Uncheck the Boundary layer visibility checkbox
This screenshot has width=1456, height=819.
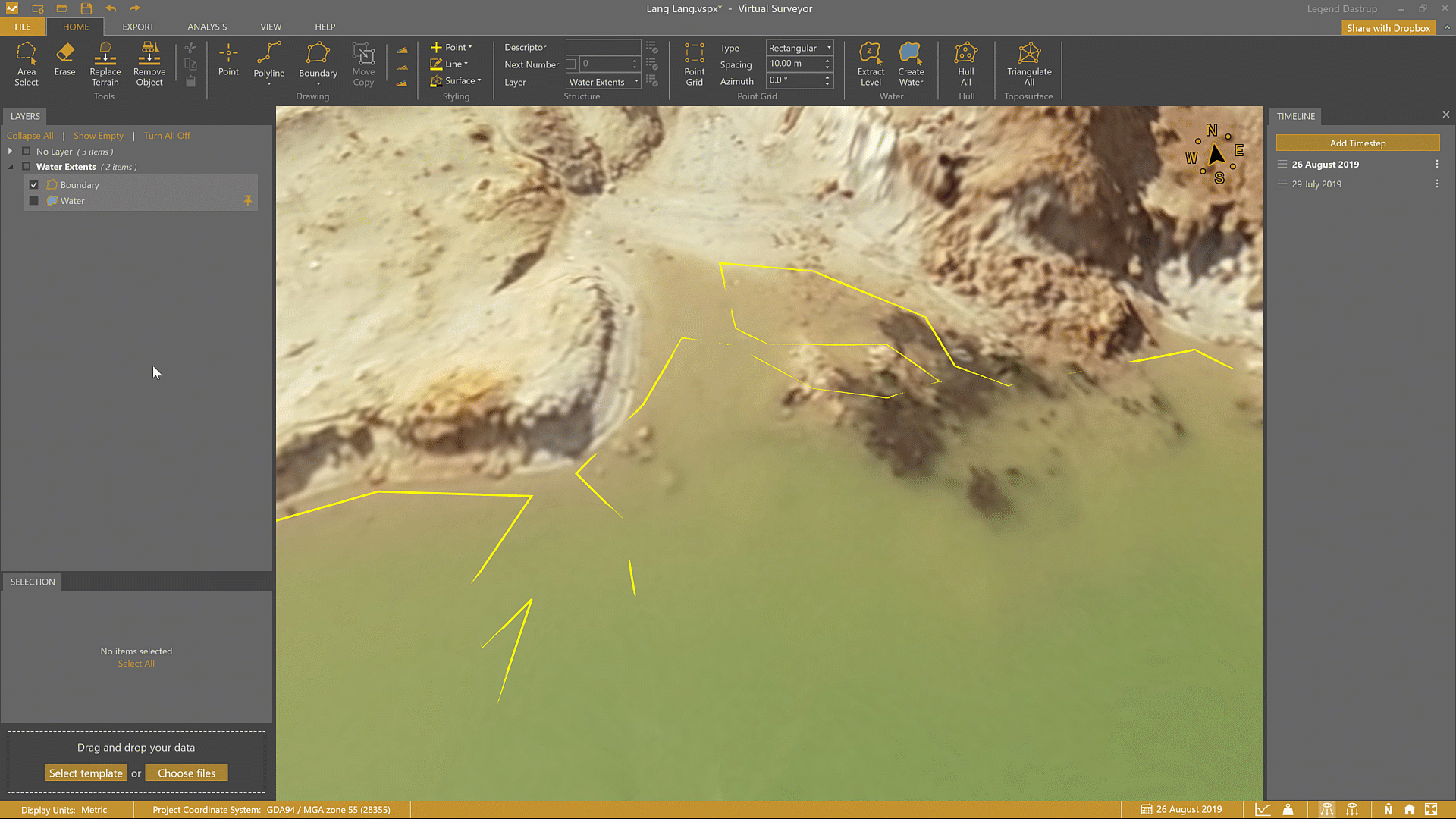(x=34, y=185)
